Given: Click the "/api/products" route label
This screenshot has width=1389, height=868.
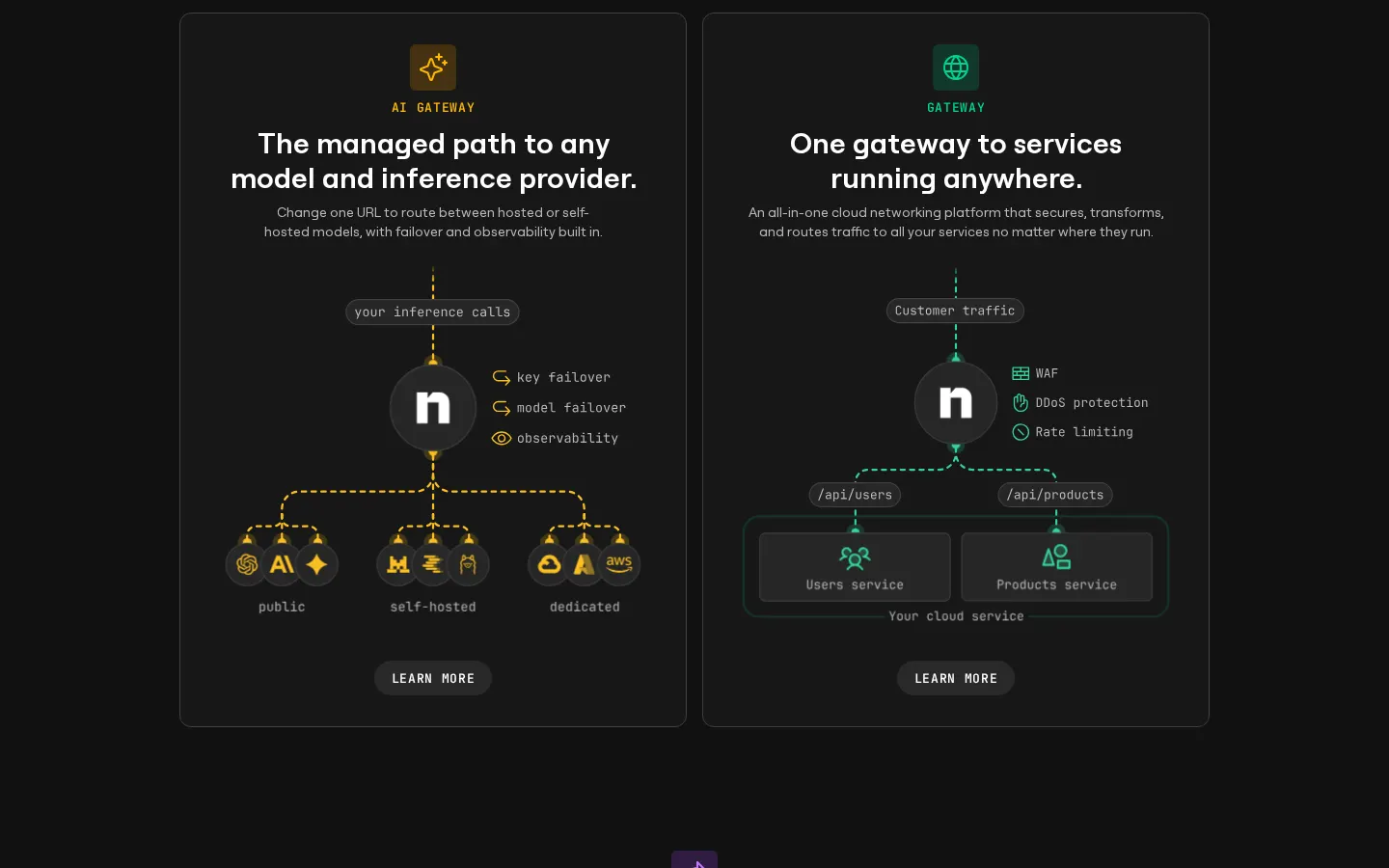Looking at the screenshot, I should click(1055, 495).
